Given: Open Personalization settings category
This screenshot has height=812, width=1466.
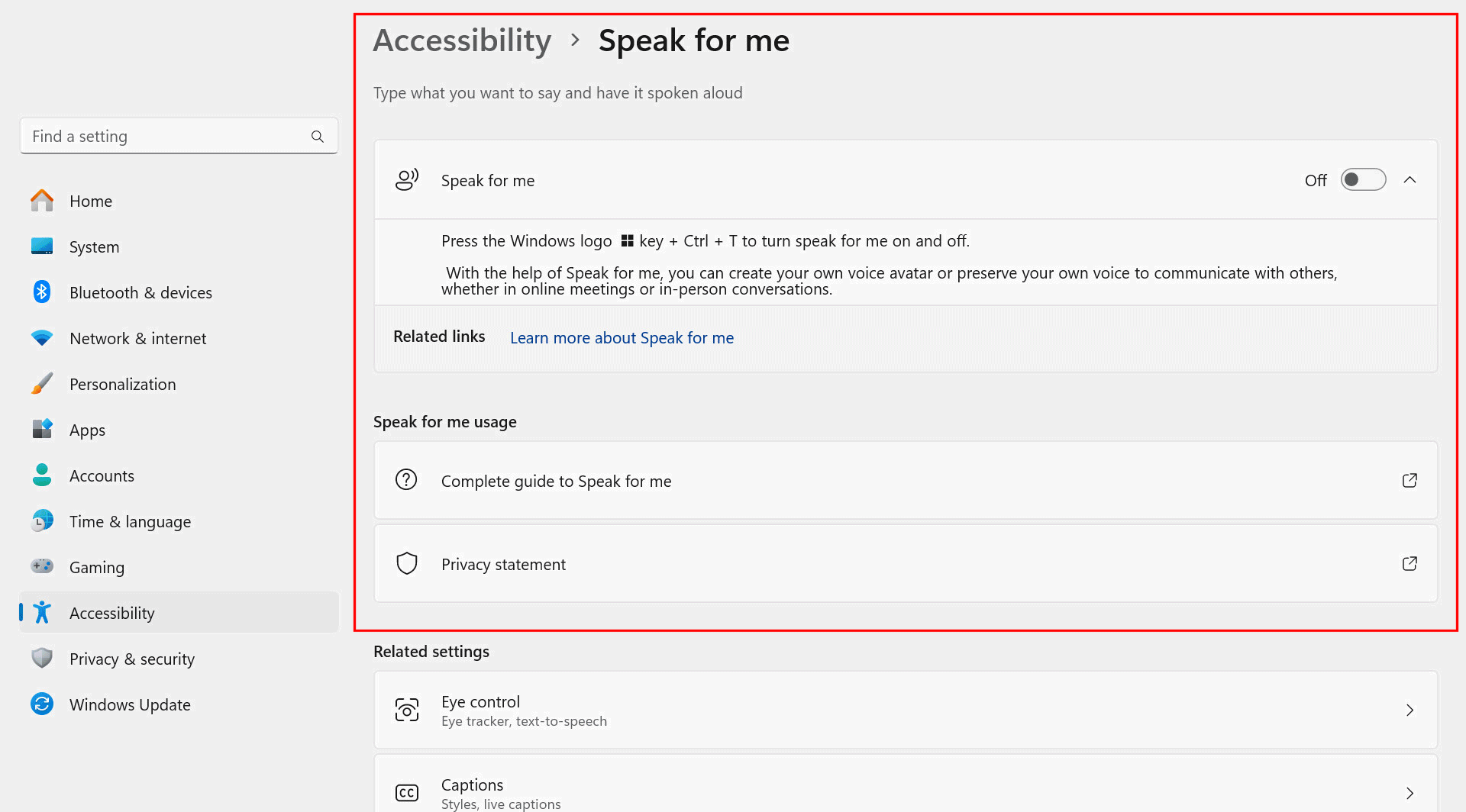Looking at the screenshot, I should 179,384.
